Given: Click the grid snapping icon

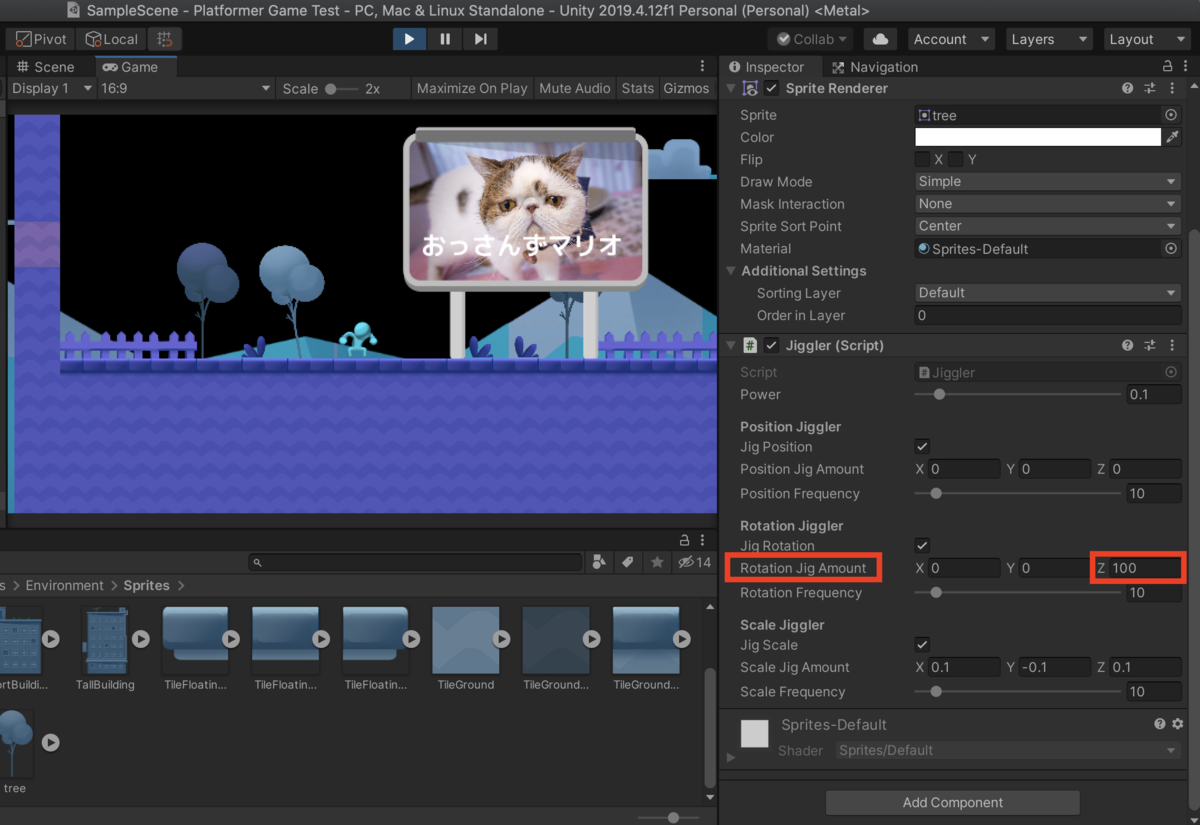Looking at the screenshot, I should [164, 39].
